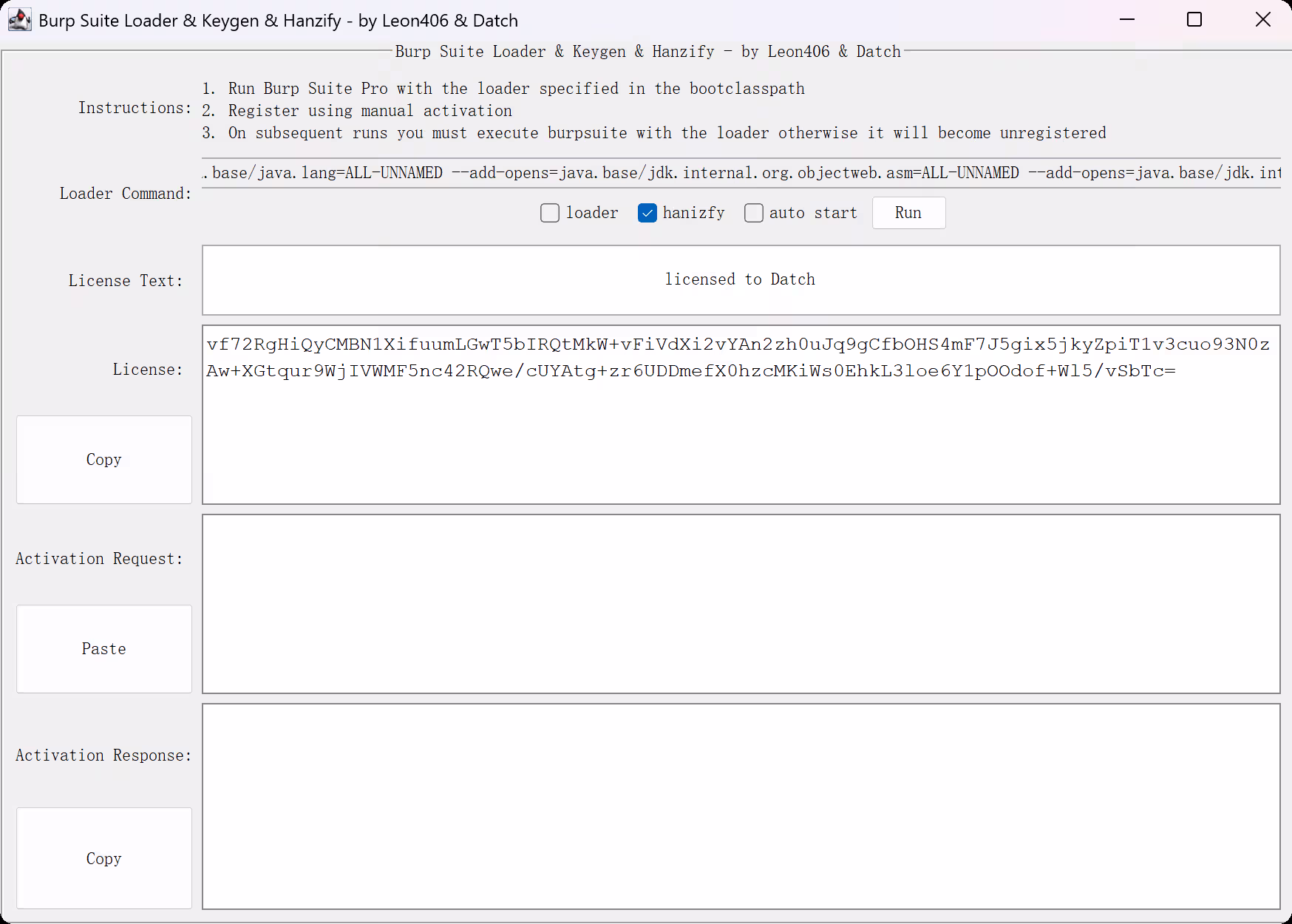Click the group box heading text
The height and width of the screenshot is (924, 1292).
pos(648,52)
